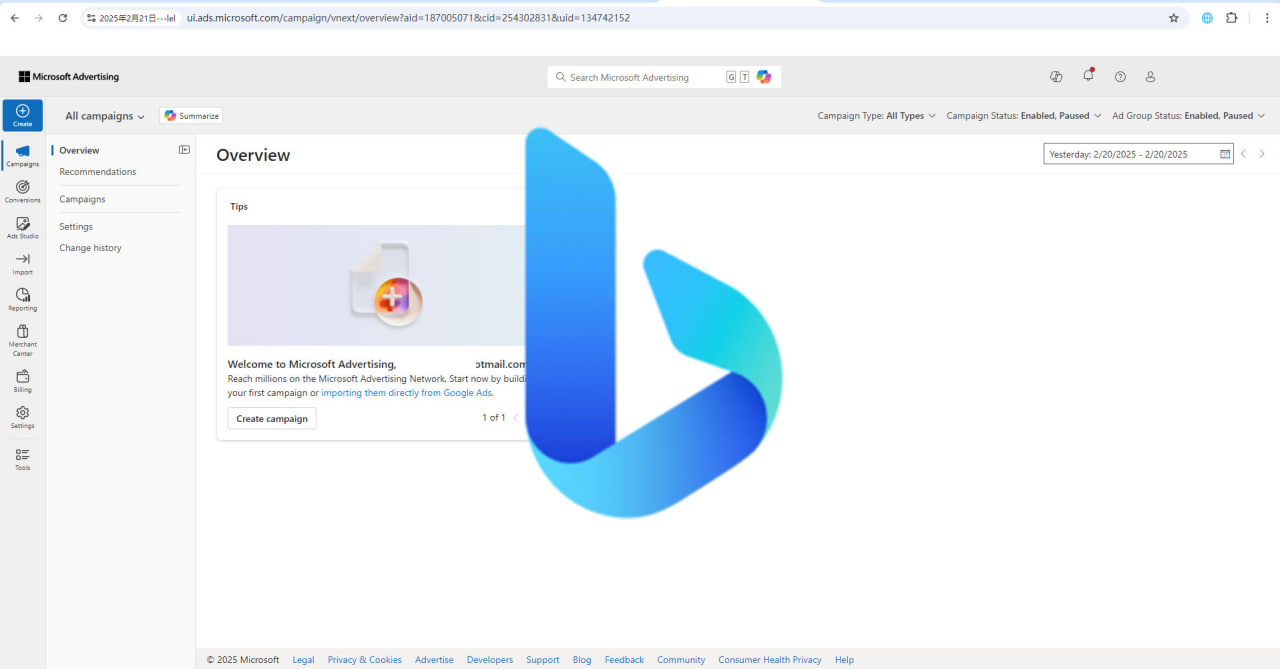
Task: Click the Tips card illustration image
Action: (377, 285)
